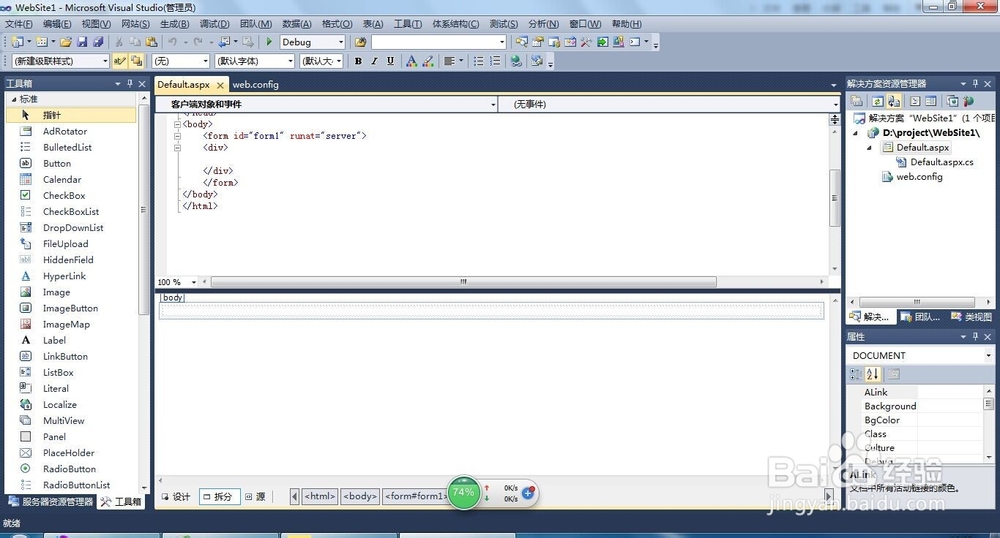Collapse the D:\project\WebSite1 tree node

pyautogui.click(x=856, y=133)
